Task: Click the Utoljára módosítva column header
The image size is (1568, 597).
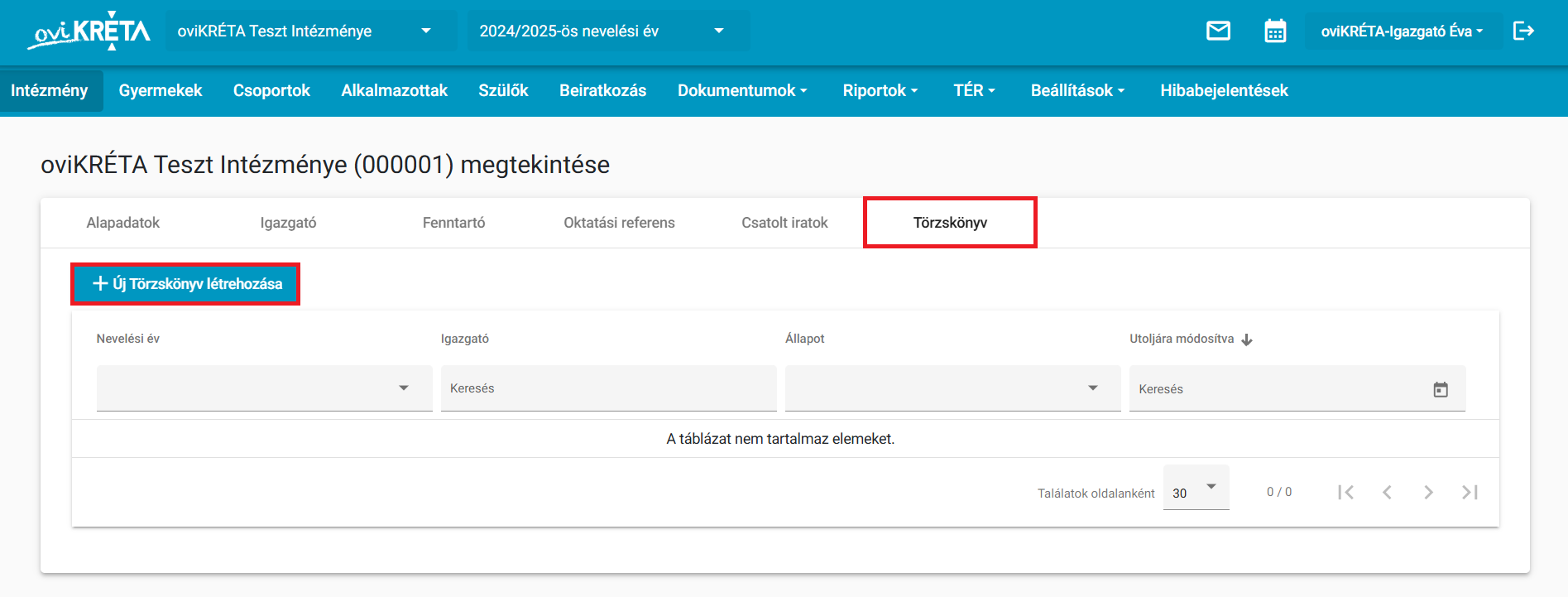Action: (1182, 339)
